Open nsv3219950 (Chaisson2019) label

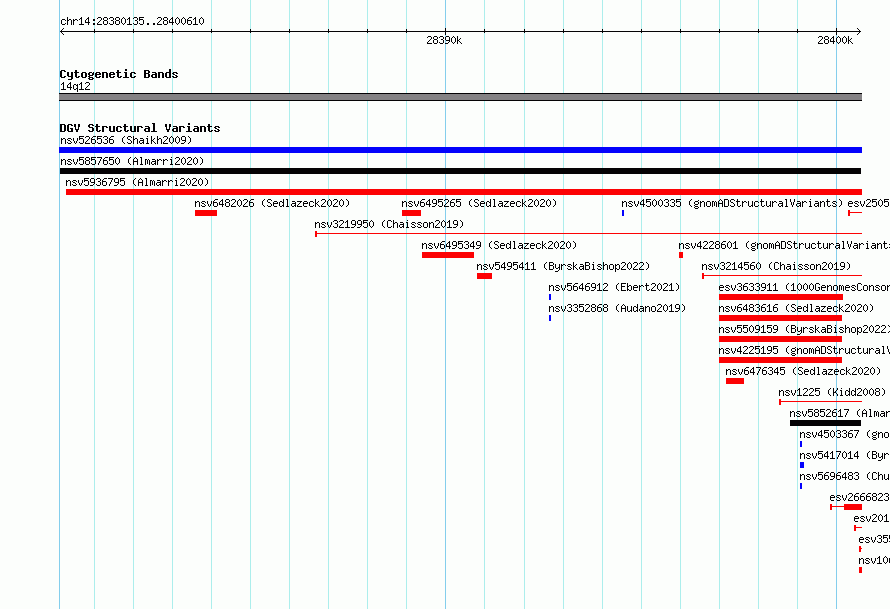click(x=389, y=224)
